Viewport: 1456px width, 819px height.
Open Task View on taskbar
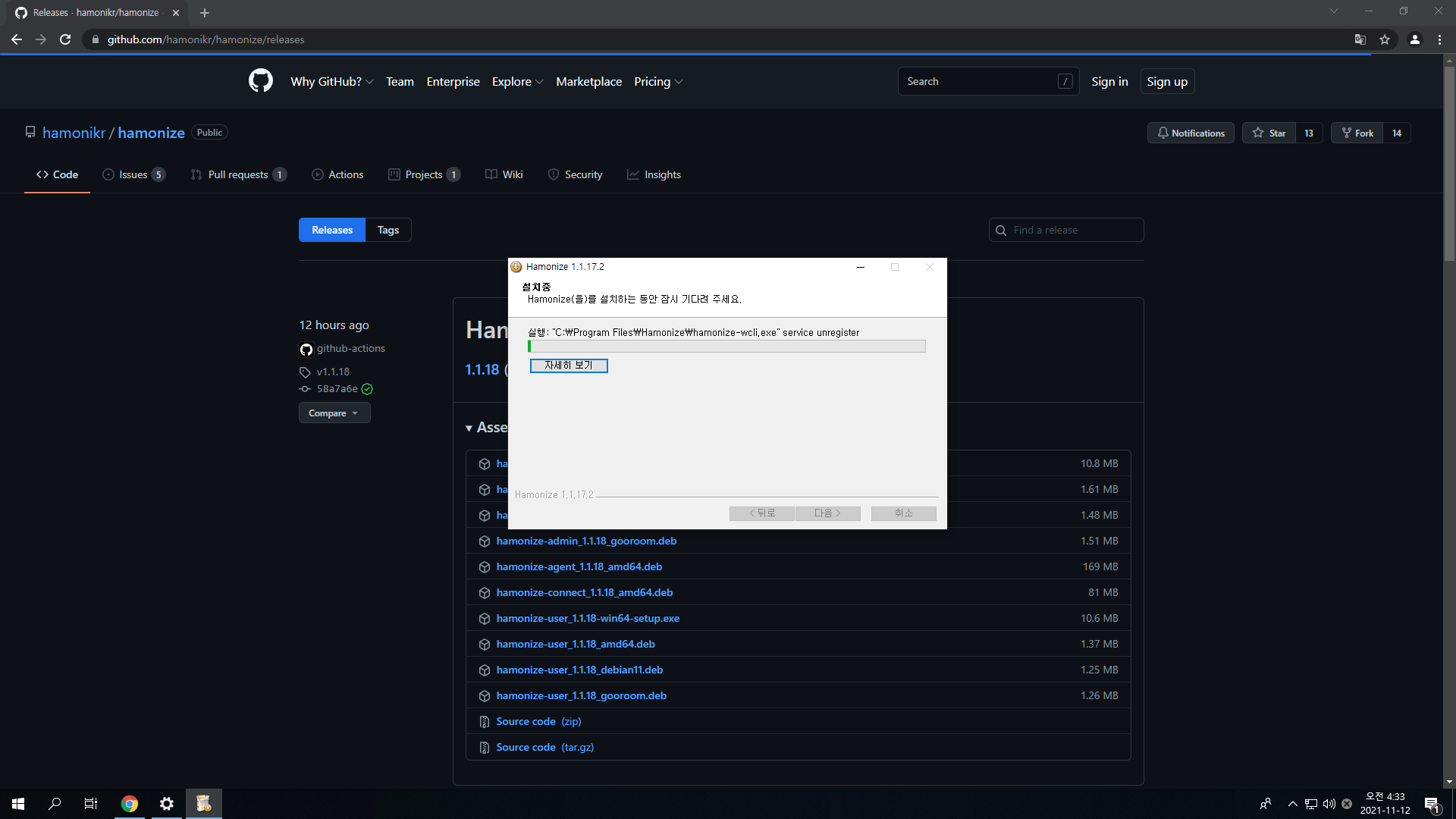91,804
